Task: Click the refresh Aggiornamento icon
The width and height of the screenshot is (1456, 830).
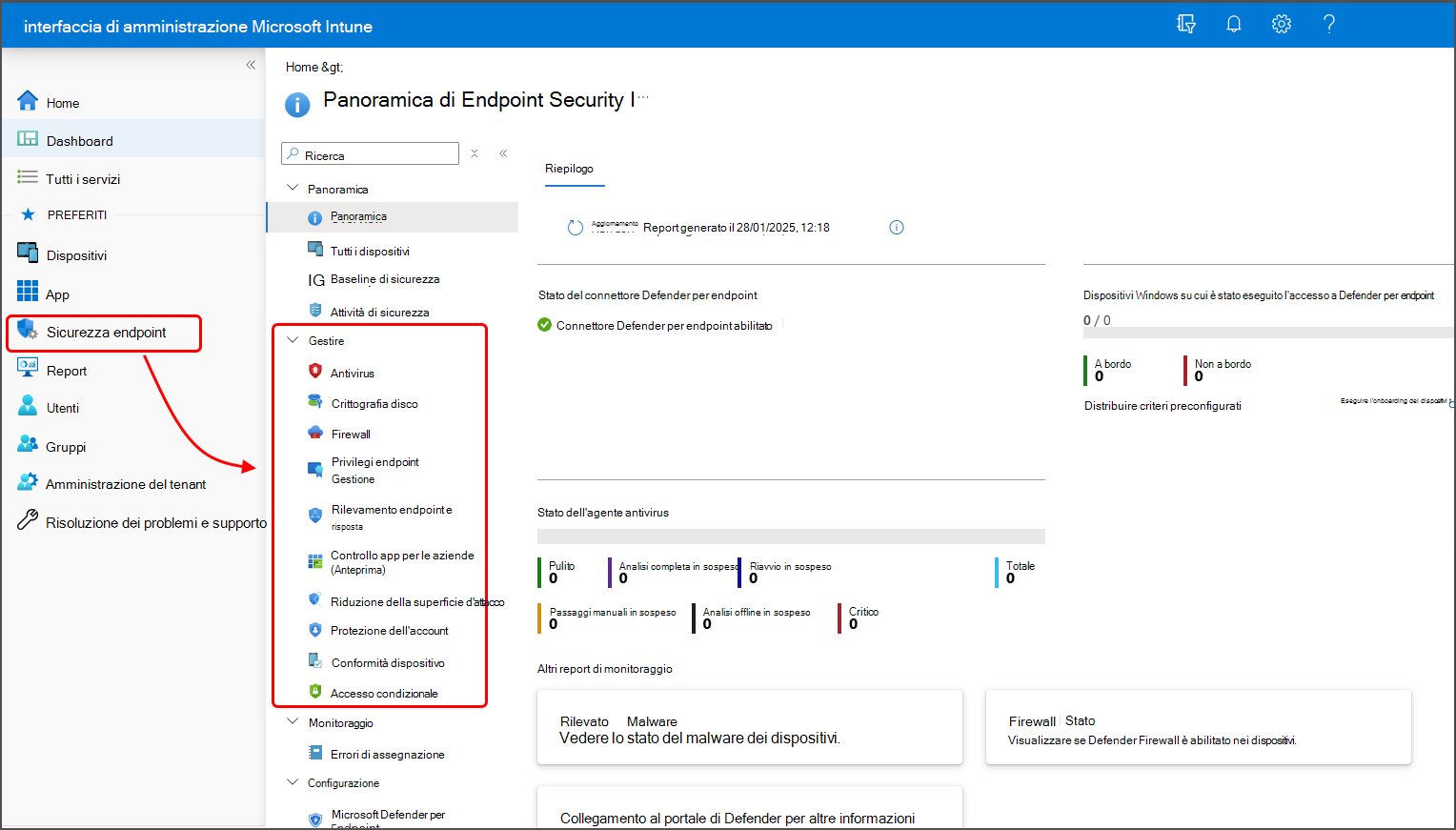Action: click(575, 228)
